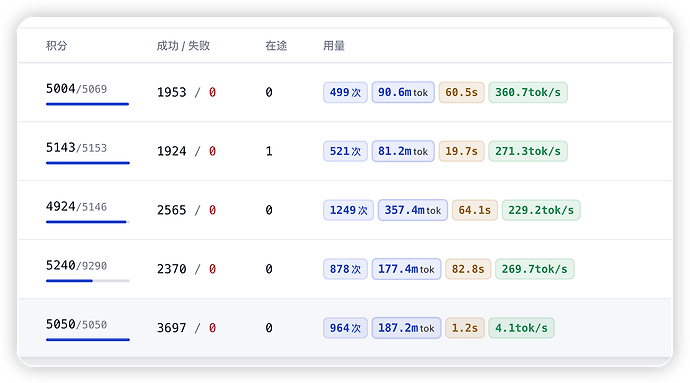Select the score 5143/5153

coord(76,148)
